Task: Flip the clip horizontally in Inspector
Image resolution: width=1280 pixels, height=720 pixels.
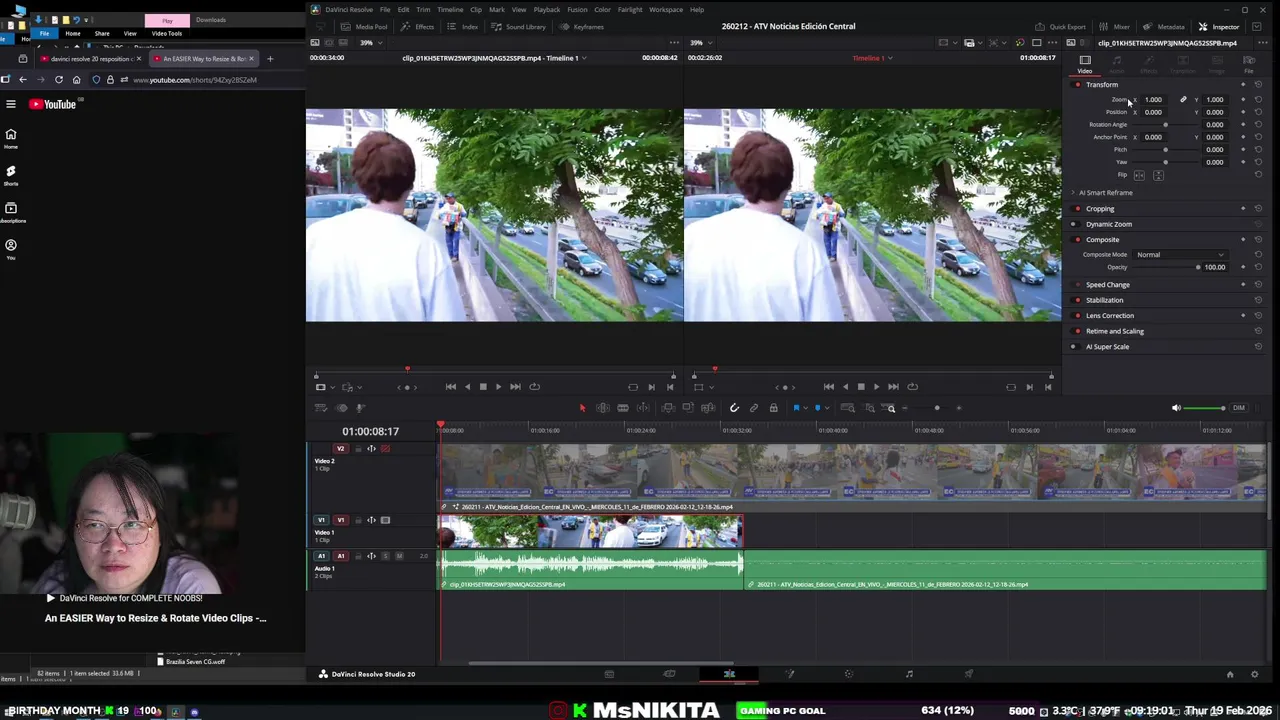Action: [x=1139, y=175]
